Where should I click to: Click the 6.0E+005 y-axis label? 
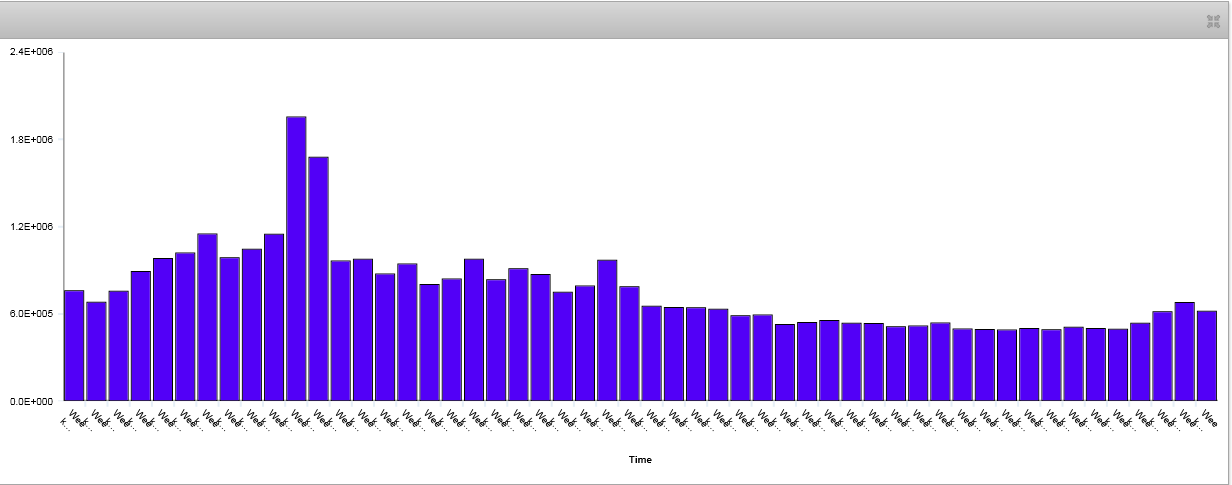tap(31, 314)
